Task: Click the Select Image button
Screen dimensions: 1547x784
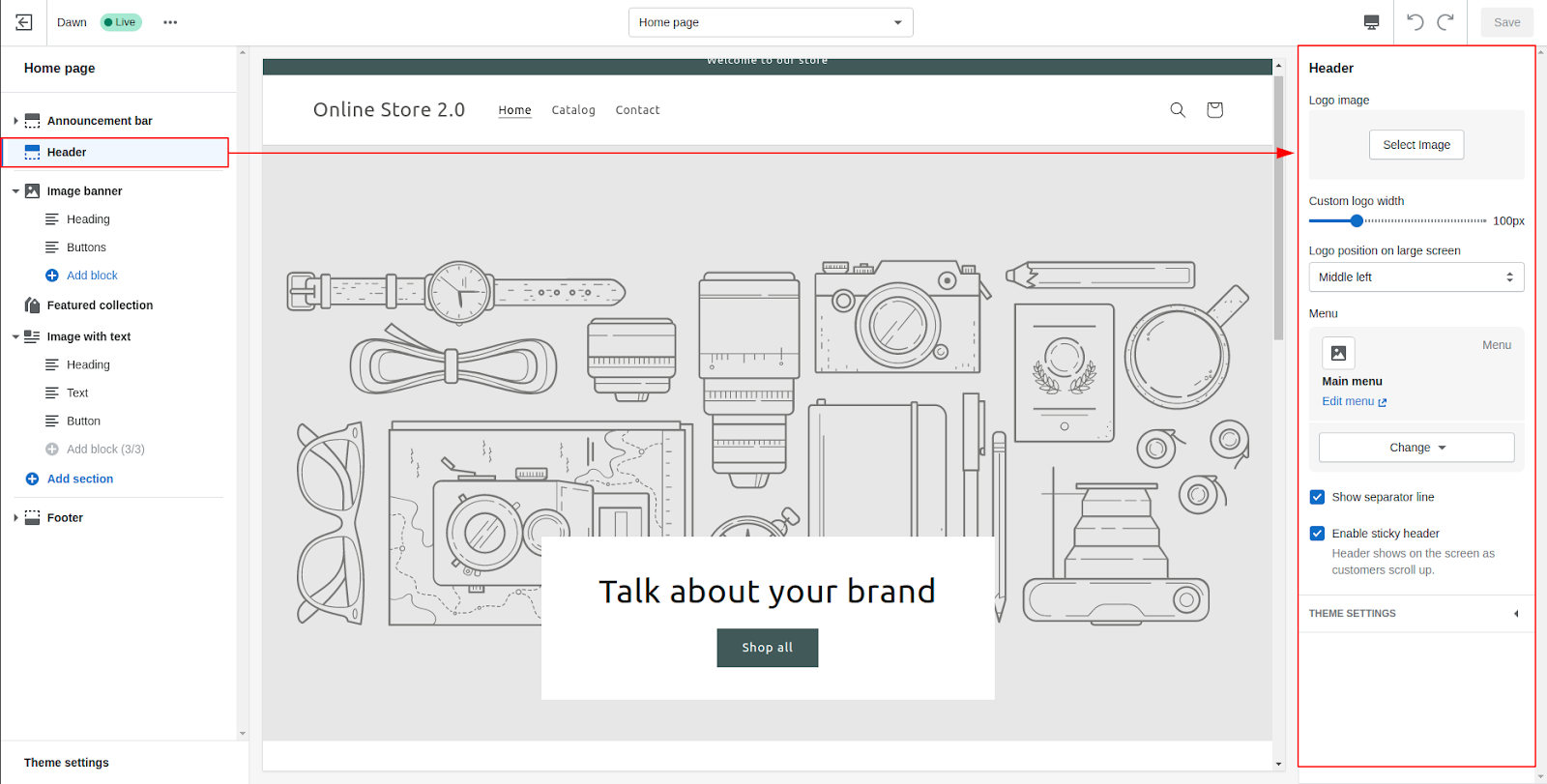Action: click(1416, 145)
